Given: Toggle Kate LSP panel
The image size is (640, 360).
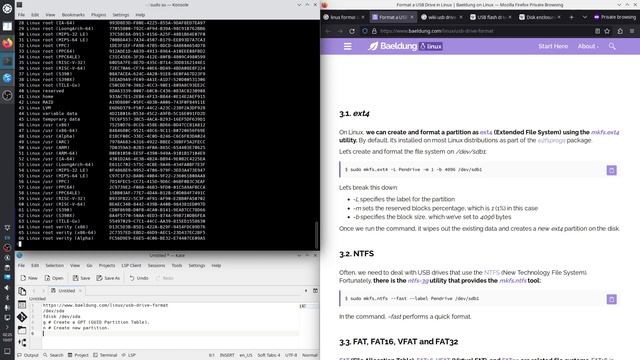Looking at the screenshot, I should click(x=128, y=355).
